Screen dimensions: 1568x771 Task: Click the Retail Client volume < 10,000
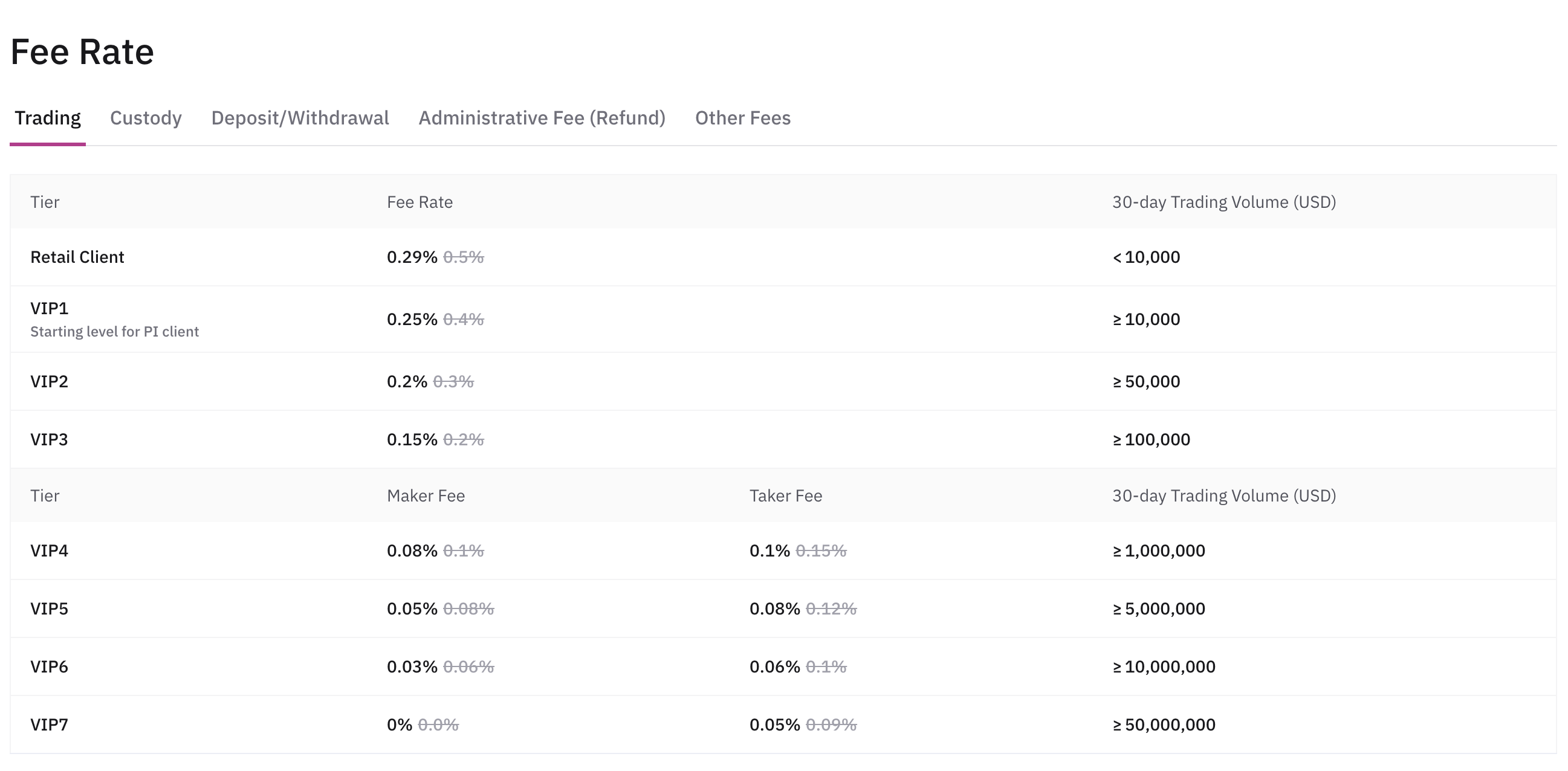click(1146, 257)
